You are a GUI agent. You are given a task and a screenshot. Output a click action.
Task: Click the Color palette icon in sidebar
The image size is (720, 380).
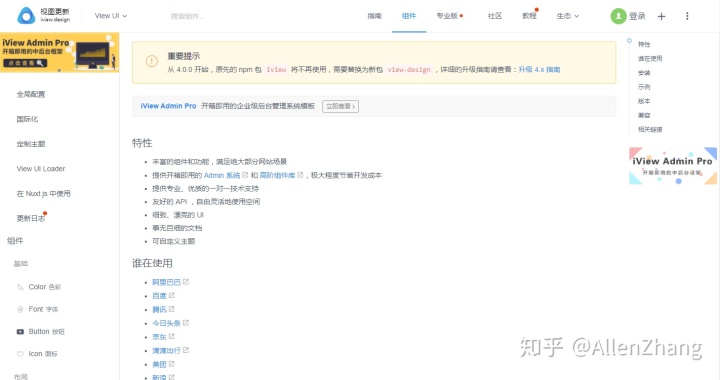[20, 287]
